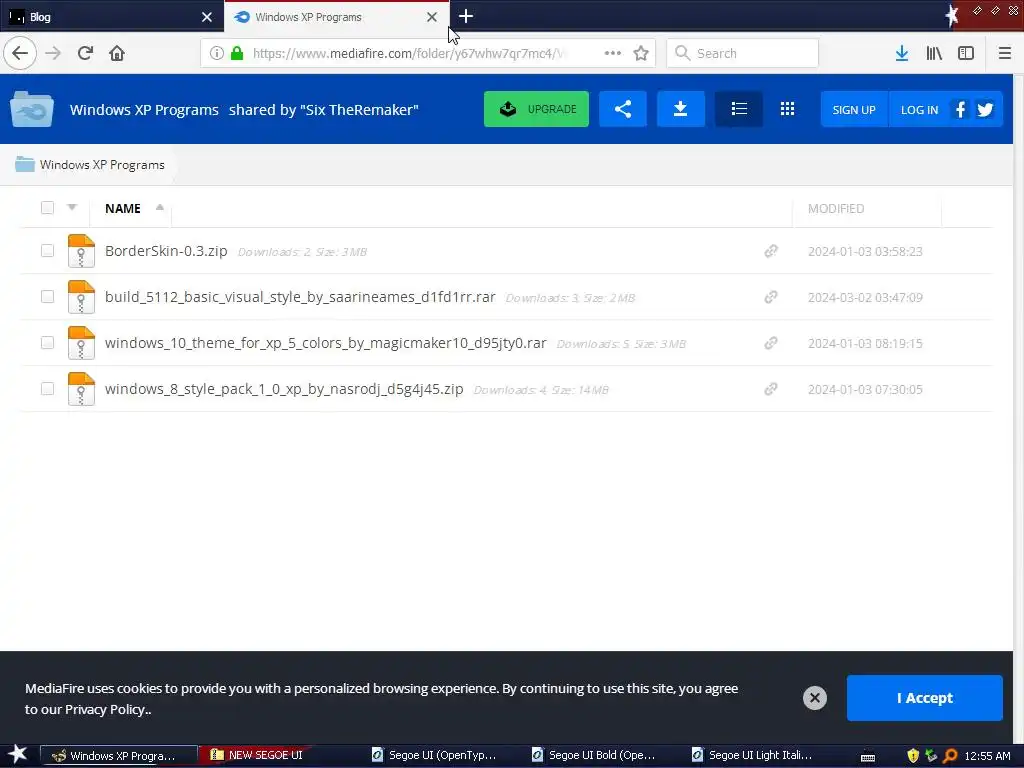Click the MediaFire folder logo icon
Screen dimensions: 1024x768
[32, 109]
